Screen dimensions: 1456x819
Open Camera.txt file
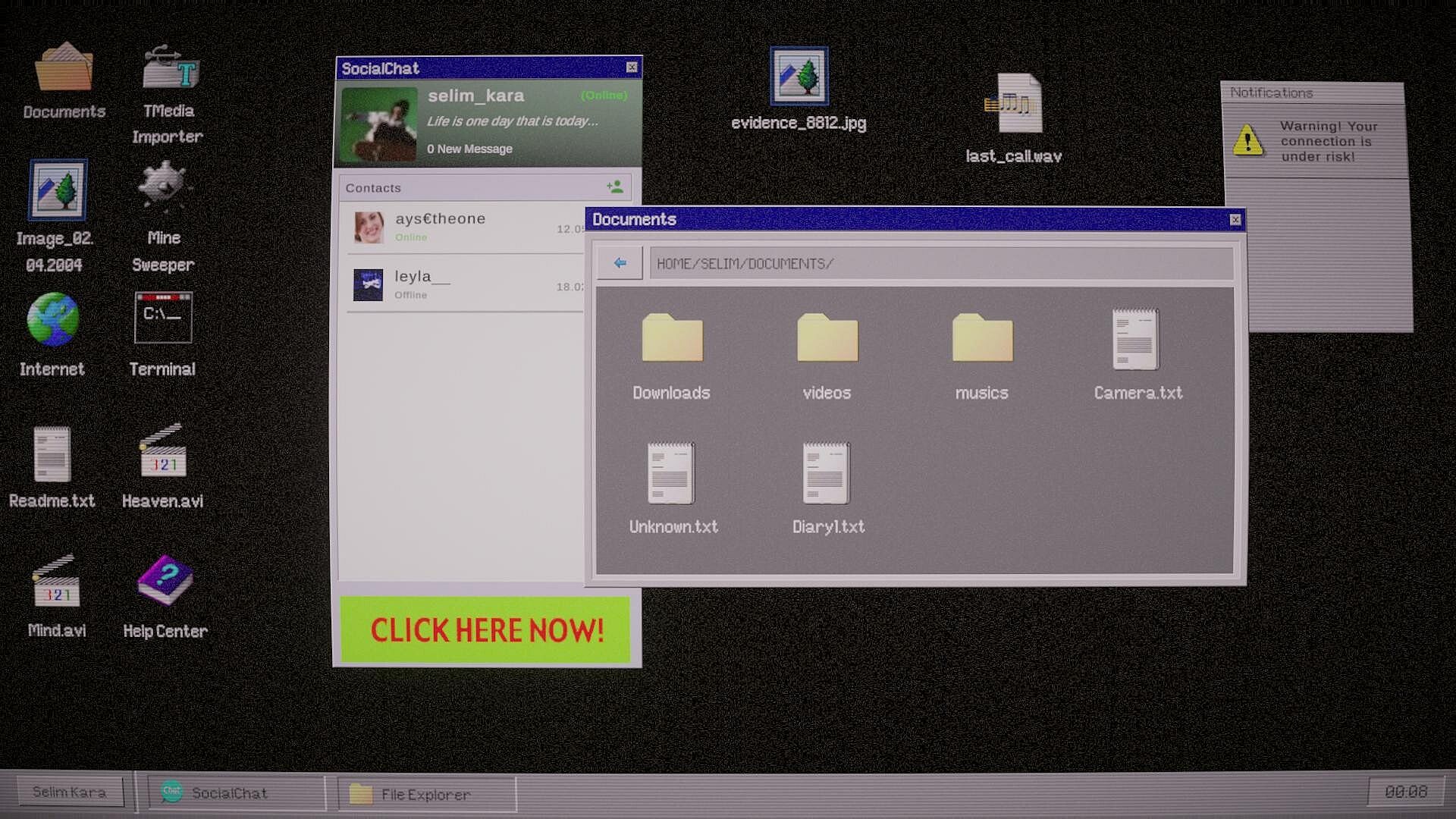click(1136, 340)
